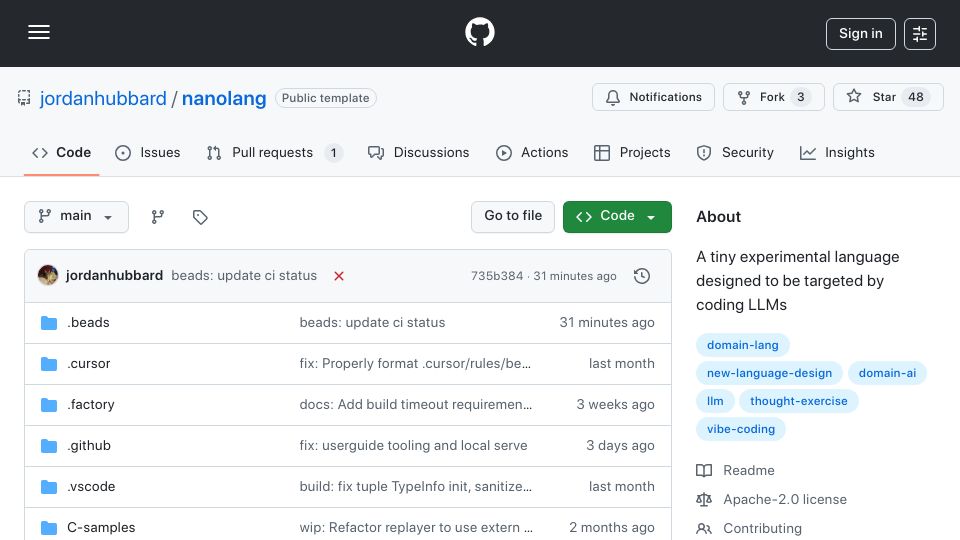The width and height of the screenshot is (960, 540).
Task: Click the Go to file button
Action: coord(513,217)
